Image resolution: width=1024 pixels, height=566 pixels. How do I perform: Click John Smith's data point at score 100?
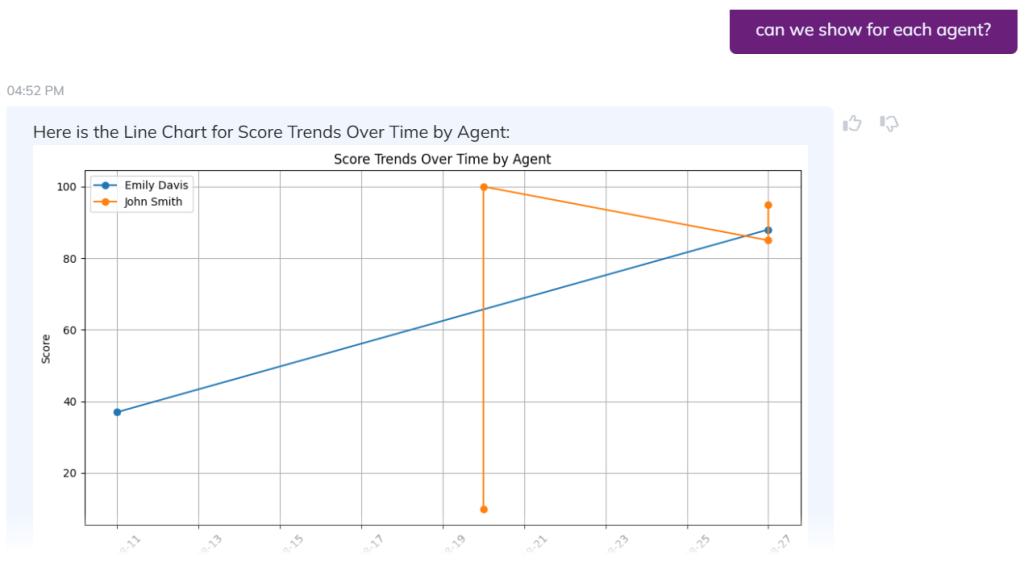[x=484, y=187]
